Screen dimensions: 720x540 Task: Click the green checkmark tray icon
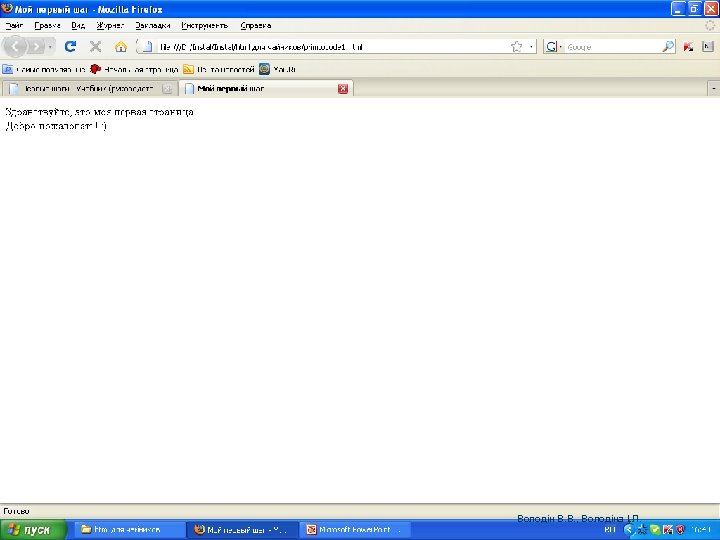655,530
